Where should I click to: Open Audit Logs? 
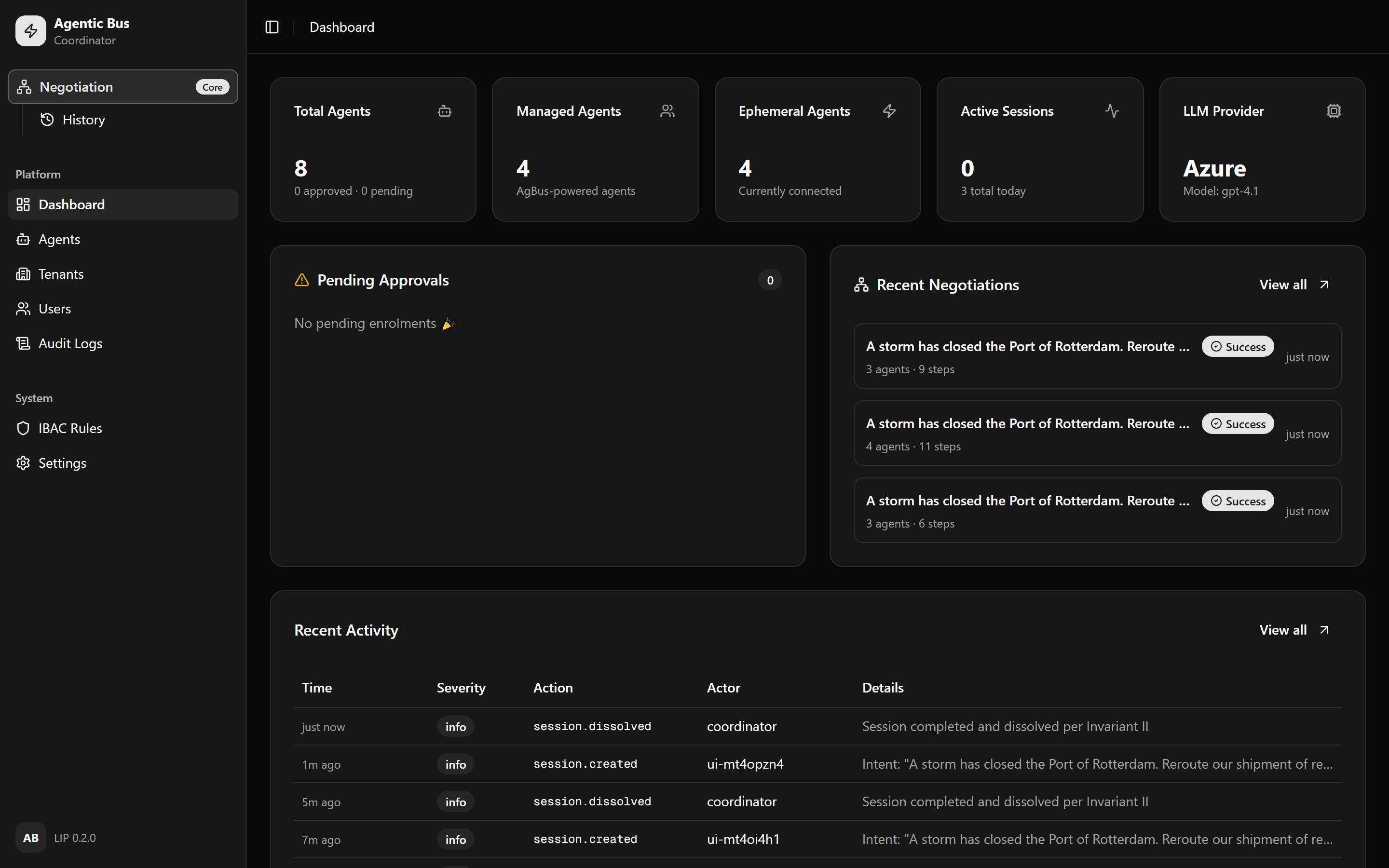[x=123, y=343]
